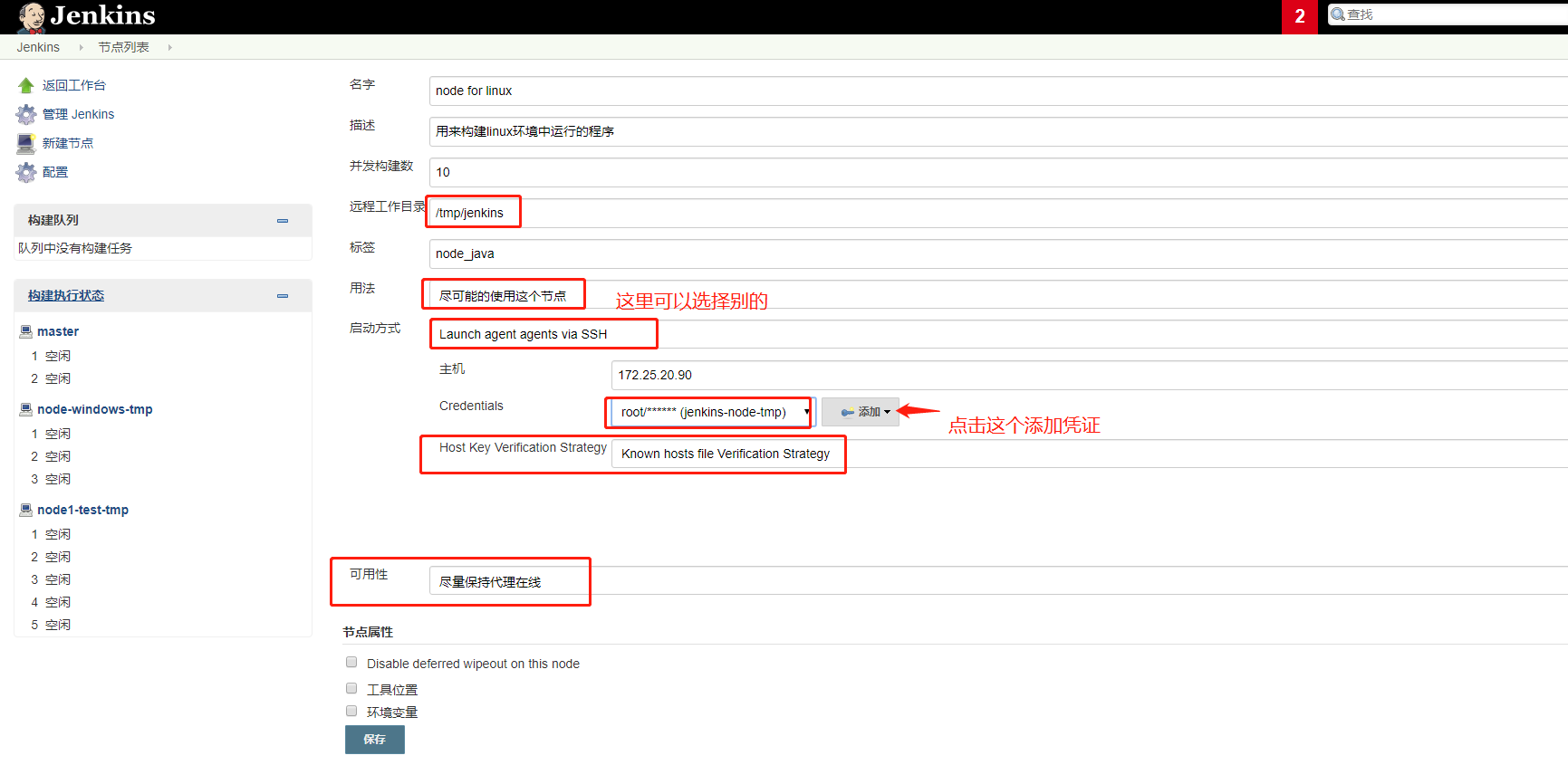Click the computer icon beside master

pos(26,331)
